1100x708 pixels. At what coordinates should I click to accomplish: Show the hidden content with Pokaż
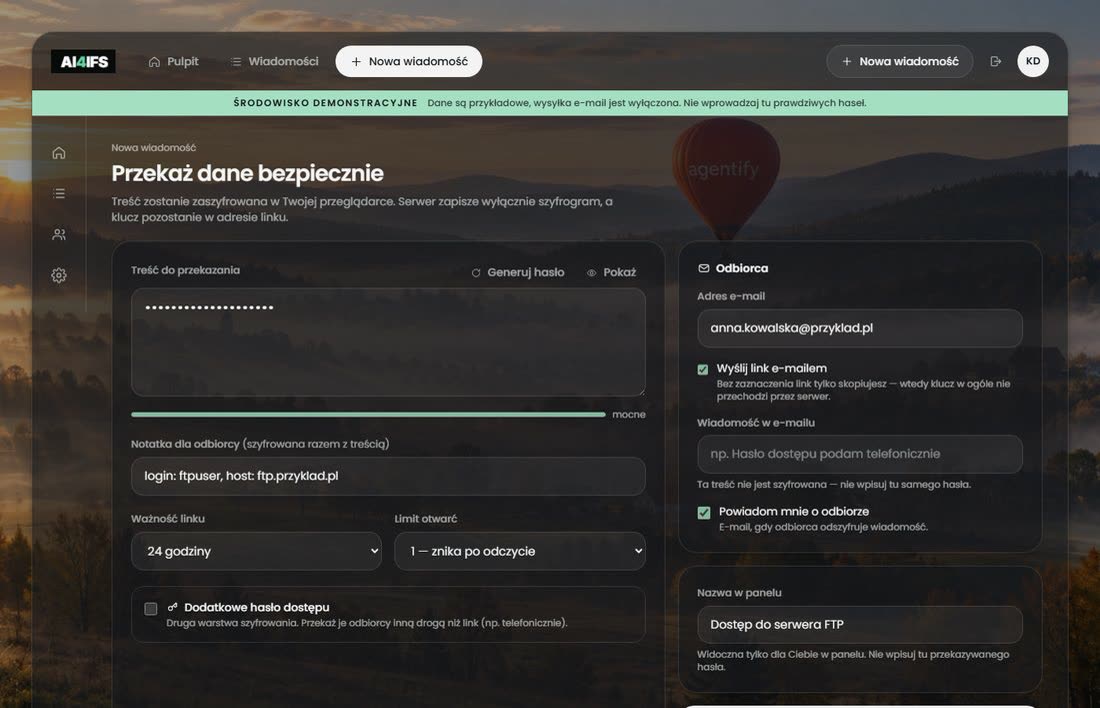point(611,272)
